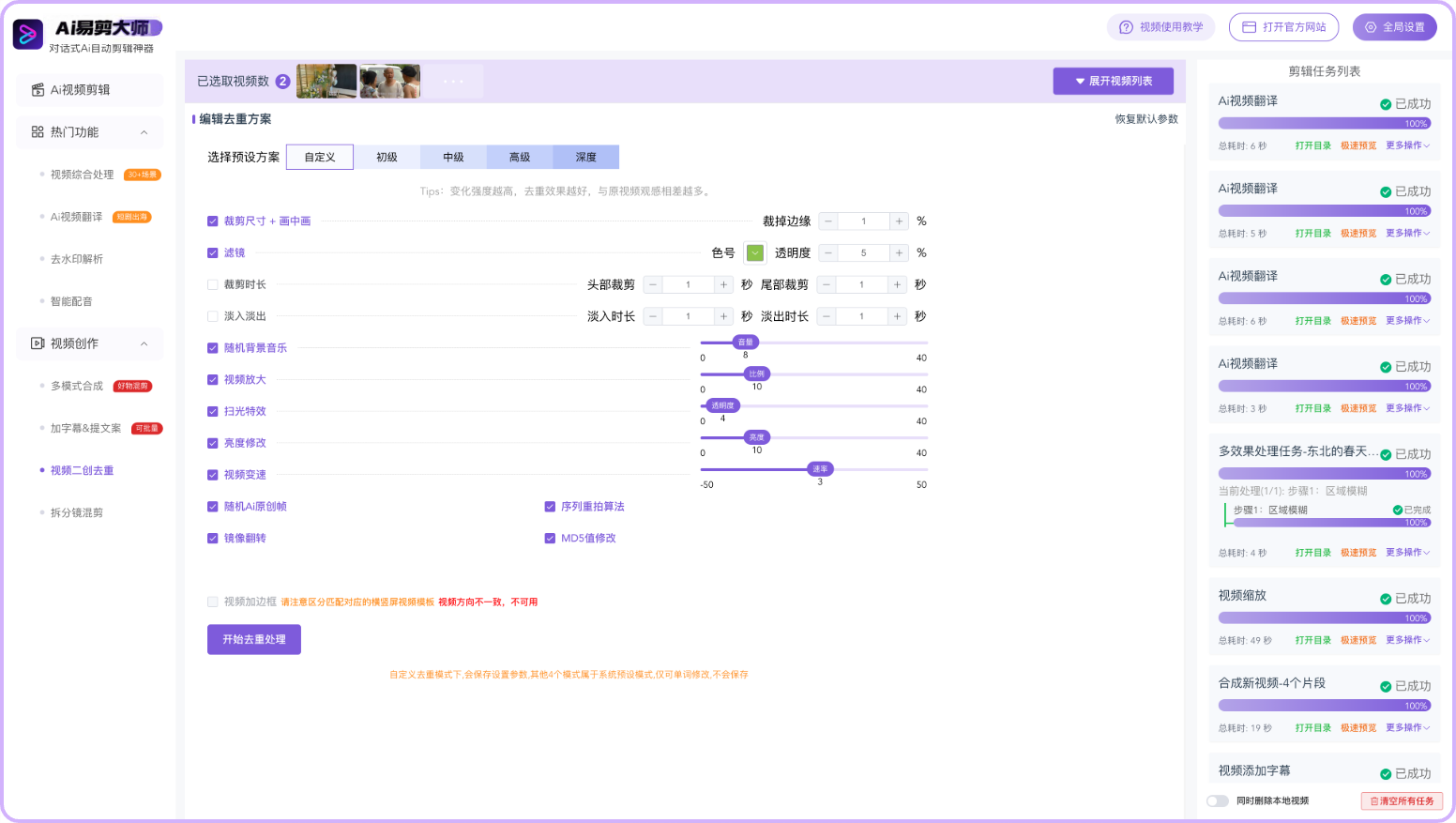
Task: Click success check icon for 合成新视频-4个片段
Action: pos(1386,687)
